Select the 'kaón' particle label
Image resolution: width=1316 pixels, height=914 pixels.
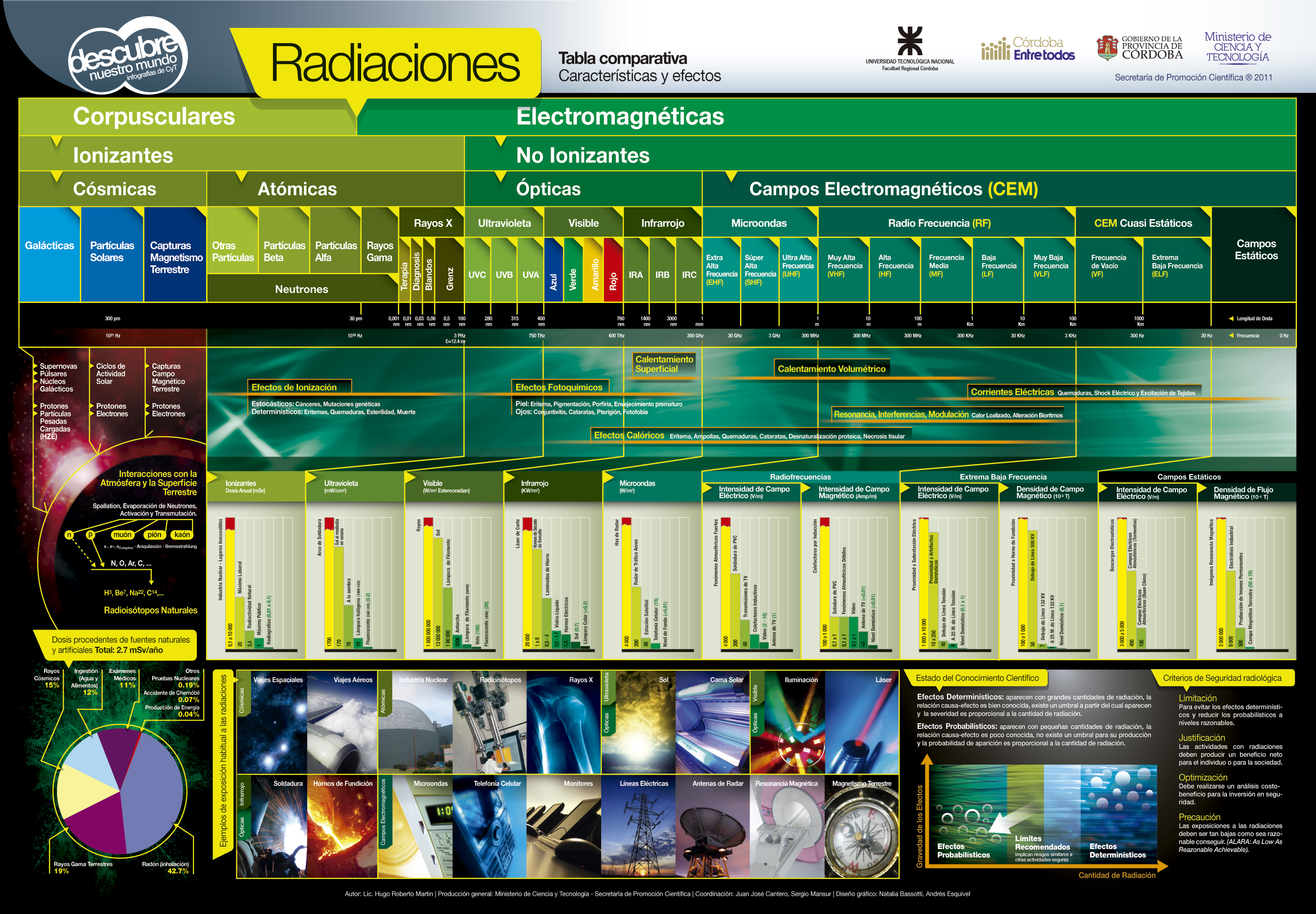[182, 534]
